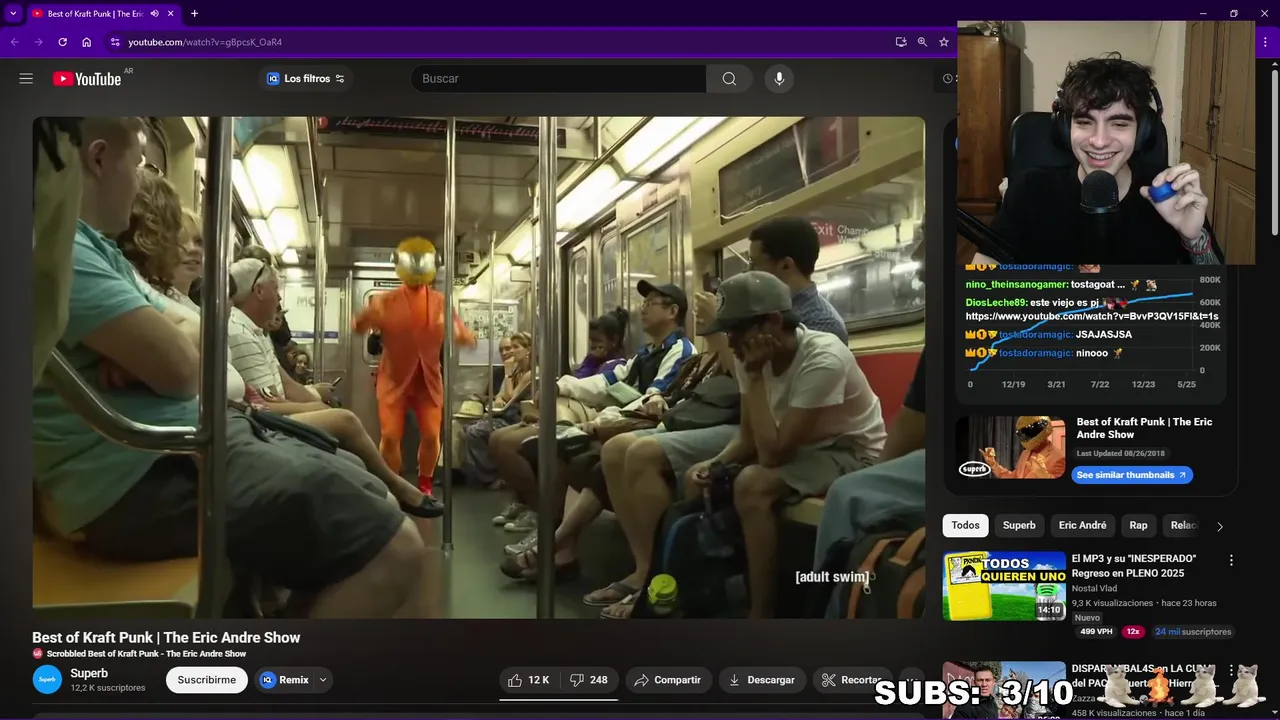The width and height of the screenshot is (1280, 720).
Task: Click the Recortar clip button
Action: click(852, 680)
